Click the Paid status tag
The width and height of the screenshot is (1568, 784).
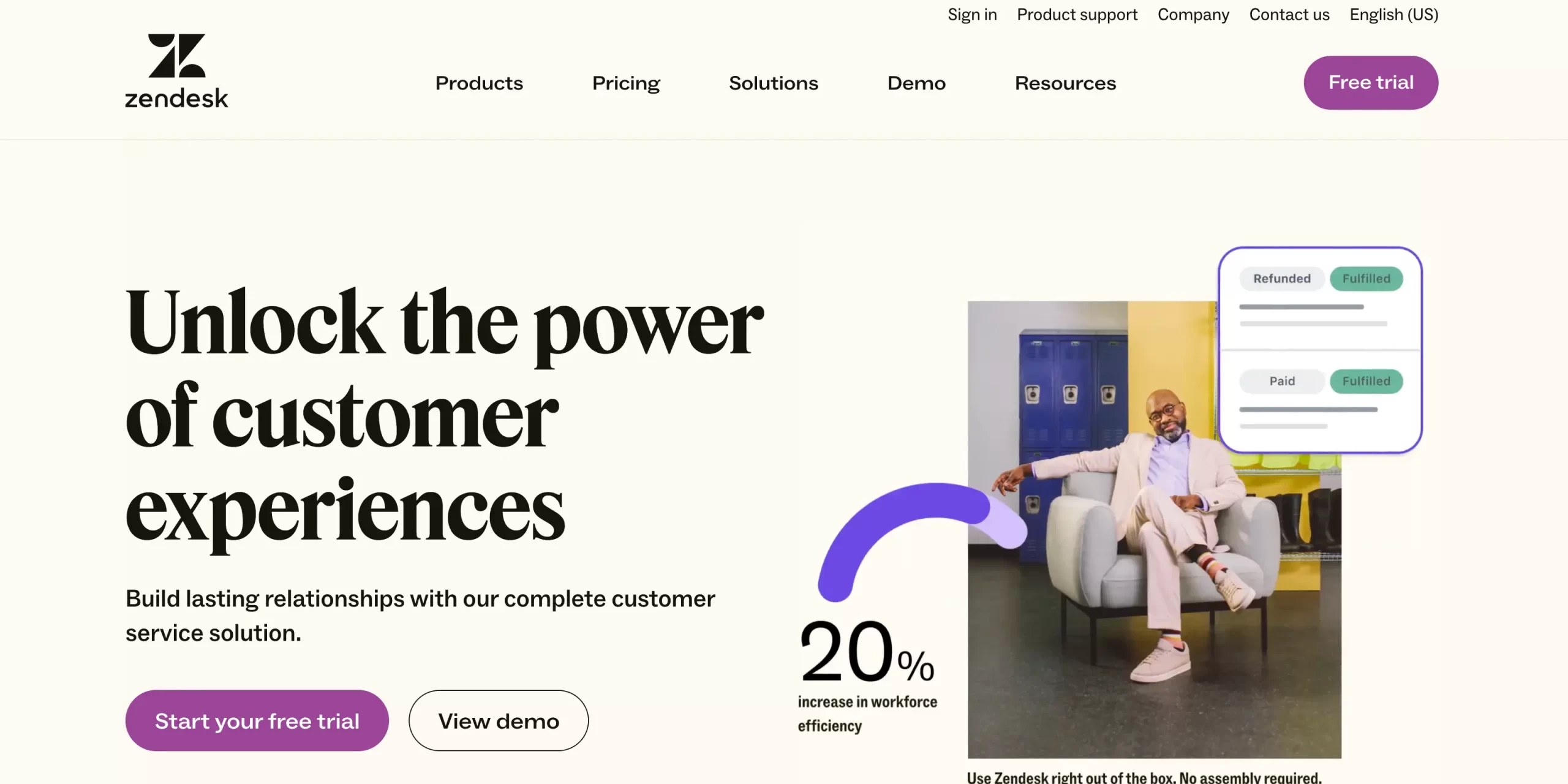click(x=1281, y=381)
